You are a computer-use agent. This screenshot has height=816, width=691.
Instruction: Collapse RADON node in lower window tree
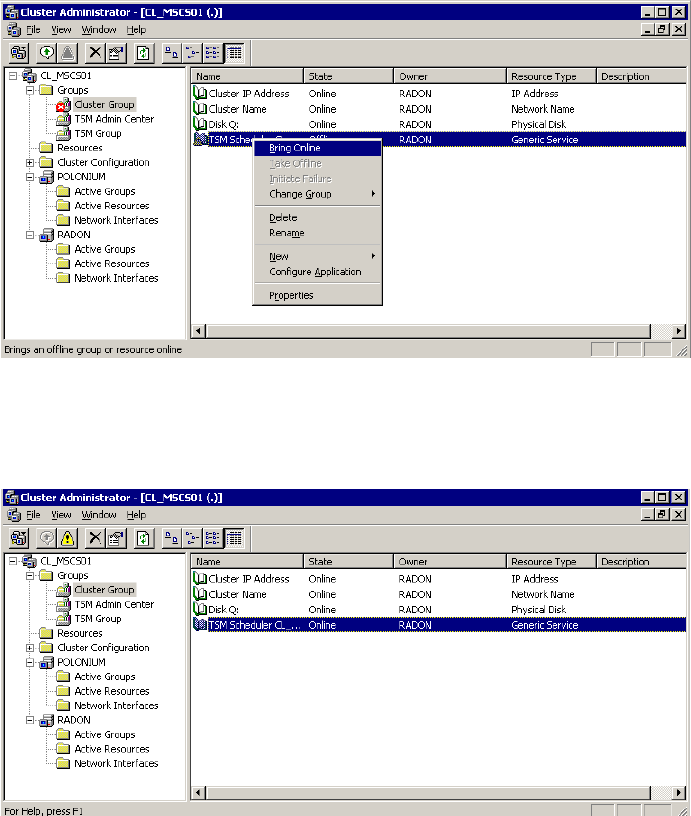(30, 720)
